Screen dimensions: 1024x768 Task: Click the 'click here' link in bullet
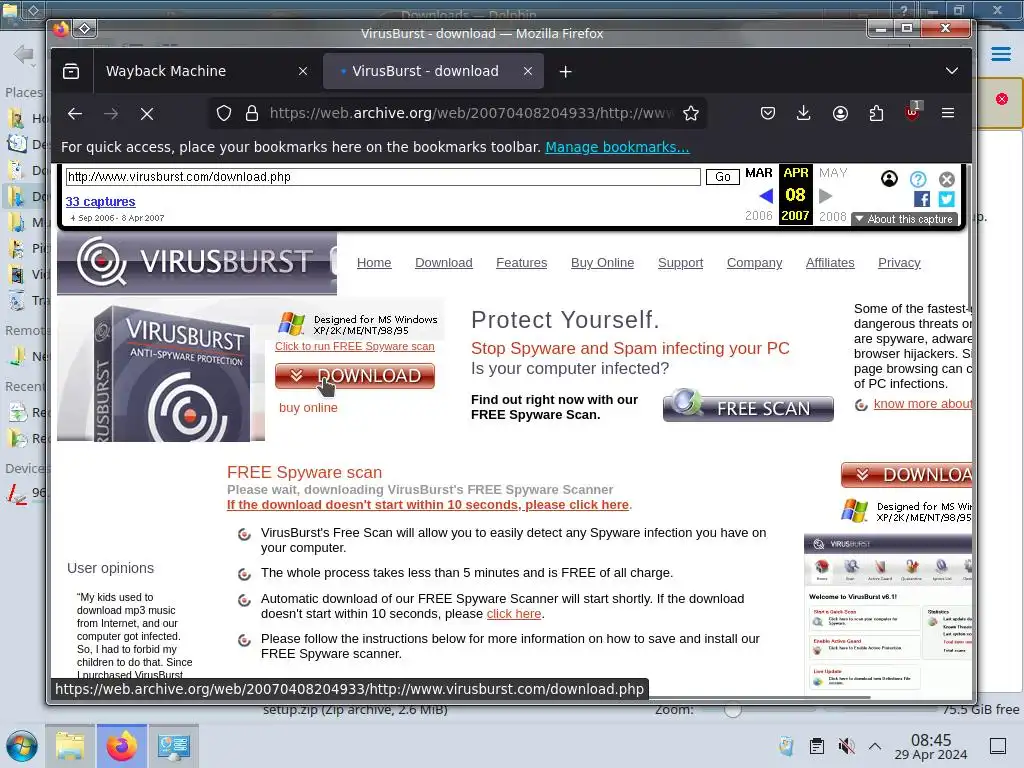tap(514, 614)
